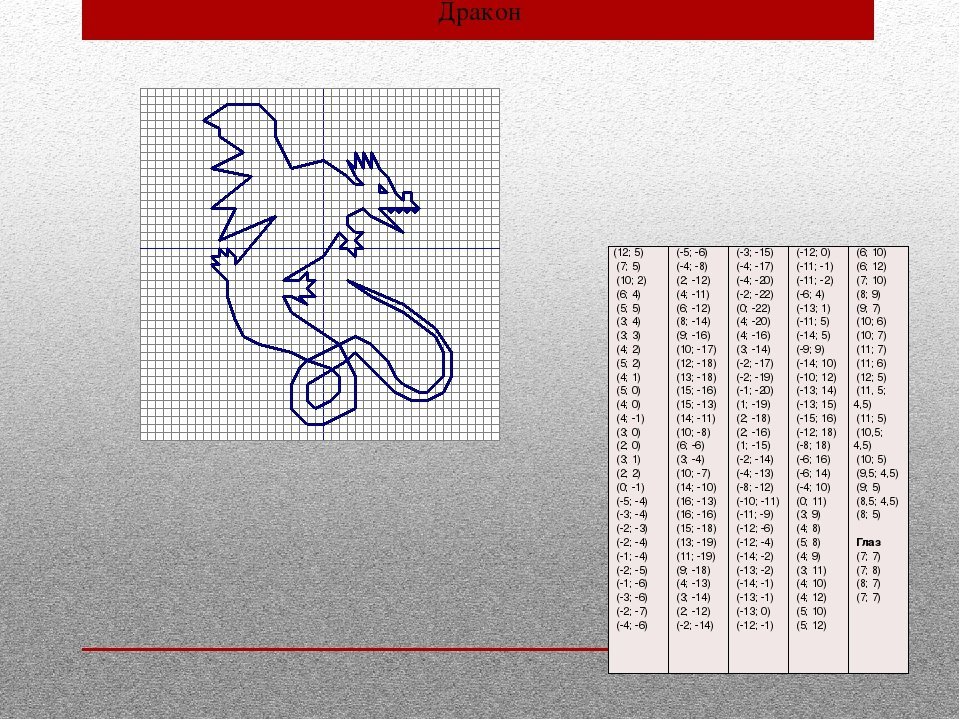Click the dragon's large wing at top left

tap(240, 150)
